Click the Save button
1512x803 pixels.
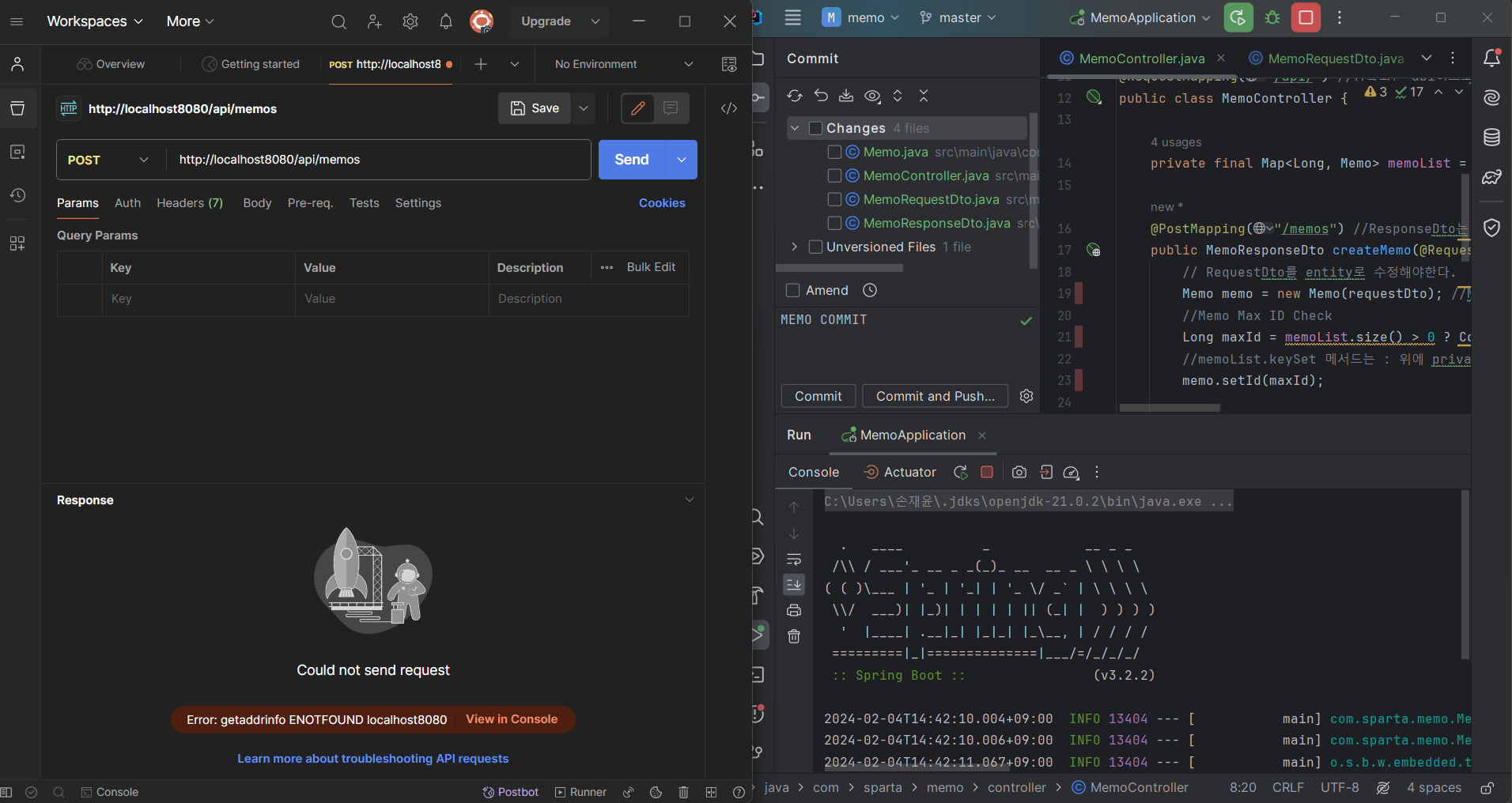pos(535,108)
